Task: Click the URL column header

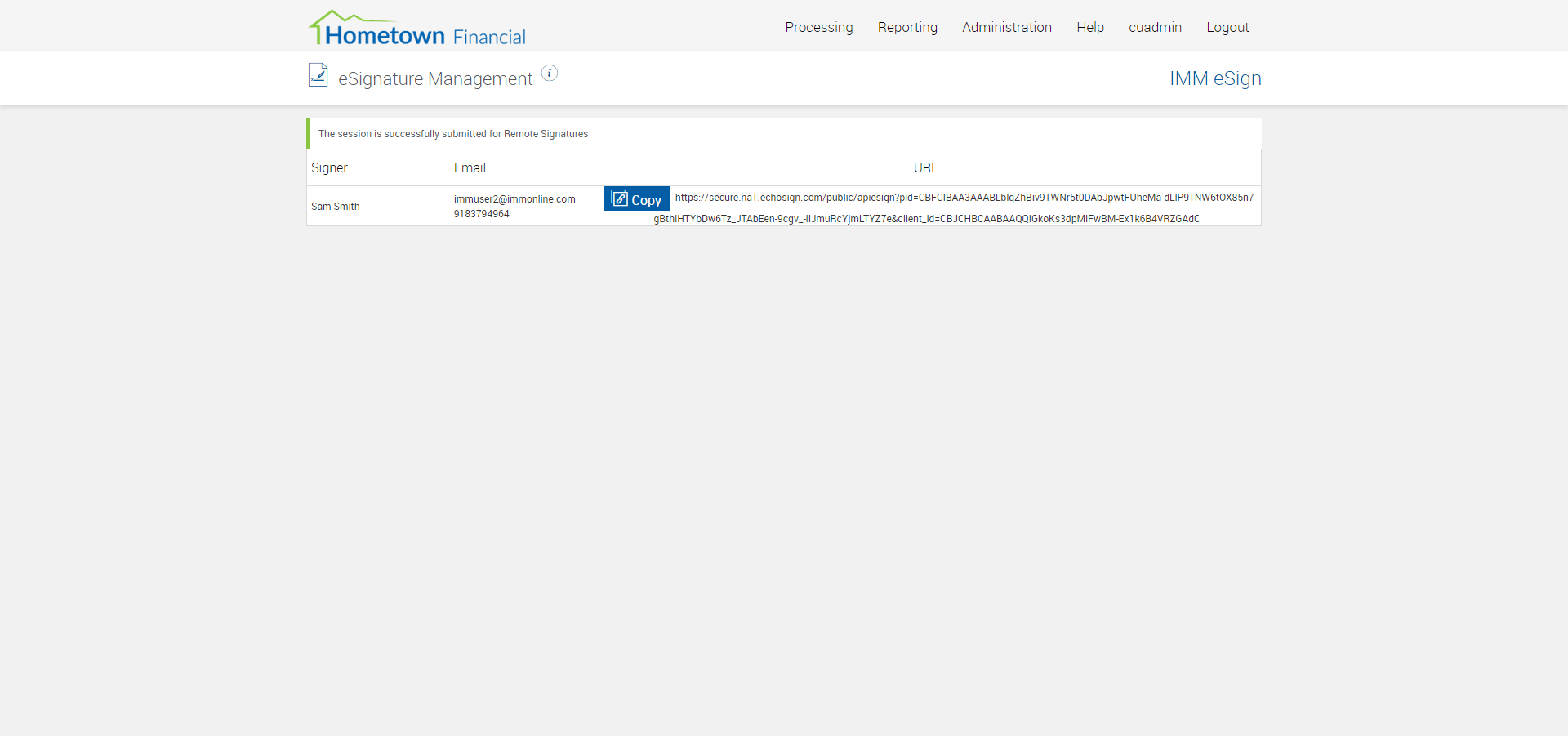Action: point(925,167)
